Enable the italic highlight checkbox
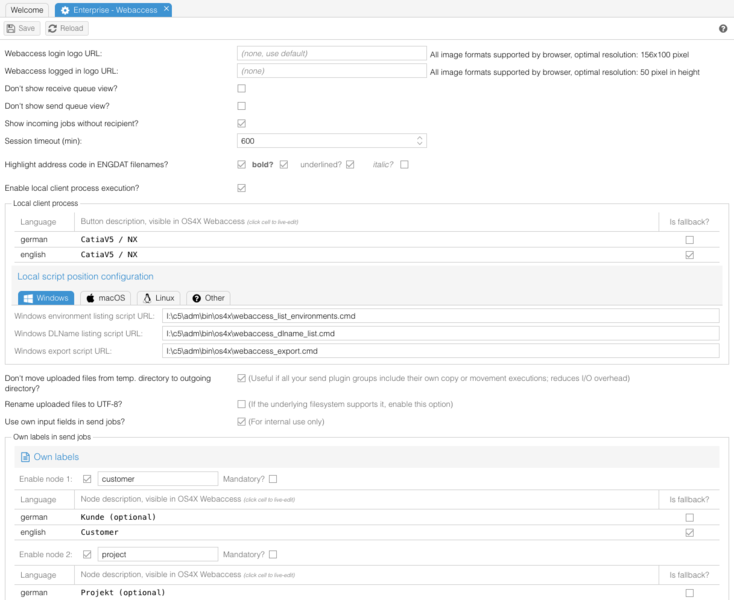This screenshot has height=600, width=734. point(404,165)
